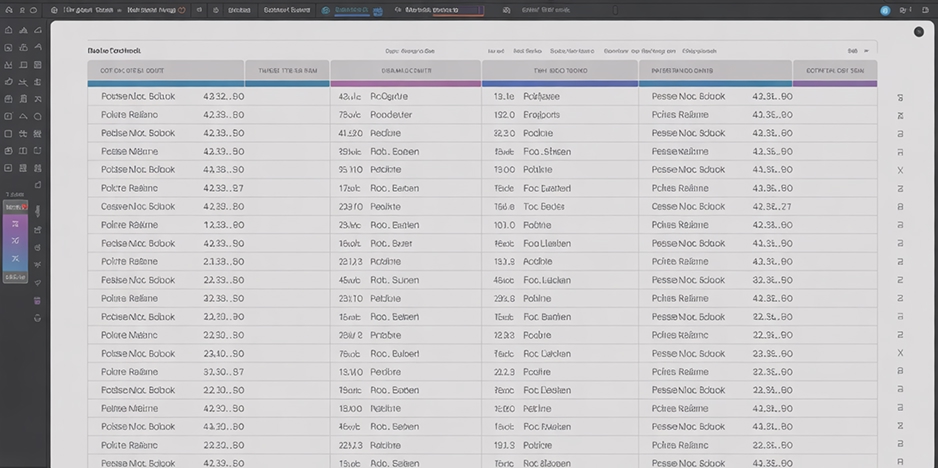Click the 'Foc Dsaken' cell
Viewport: 938px width, 468px height.
[x=547, y=390]
